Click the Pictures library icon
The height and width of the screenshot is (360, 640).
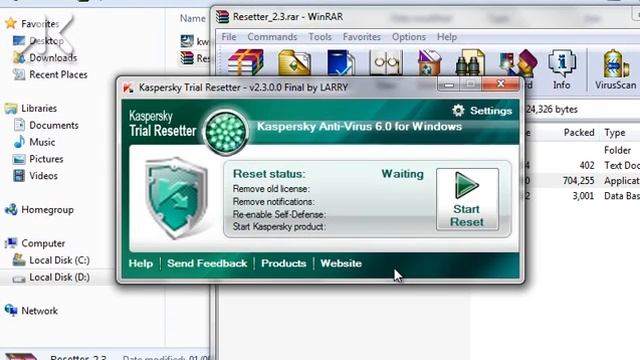pos(19,159)
